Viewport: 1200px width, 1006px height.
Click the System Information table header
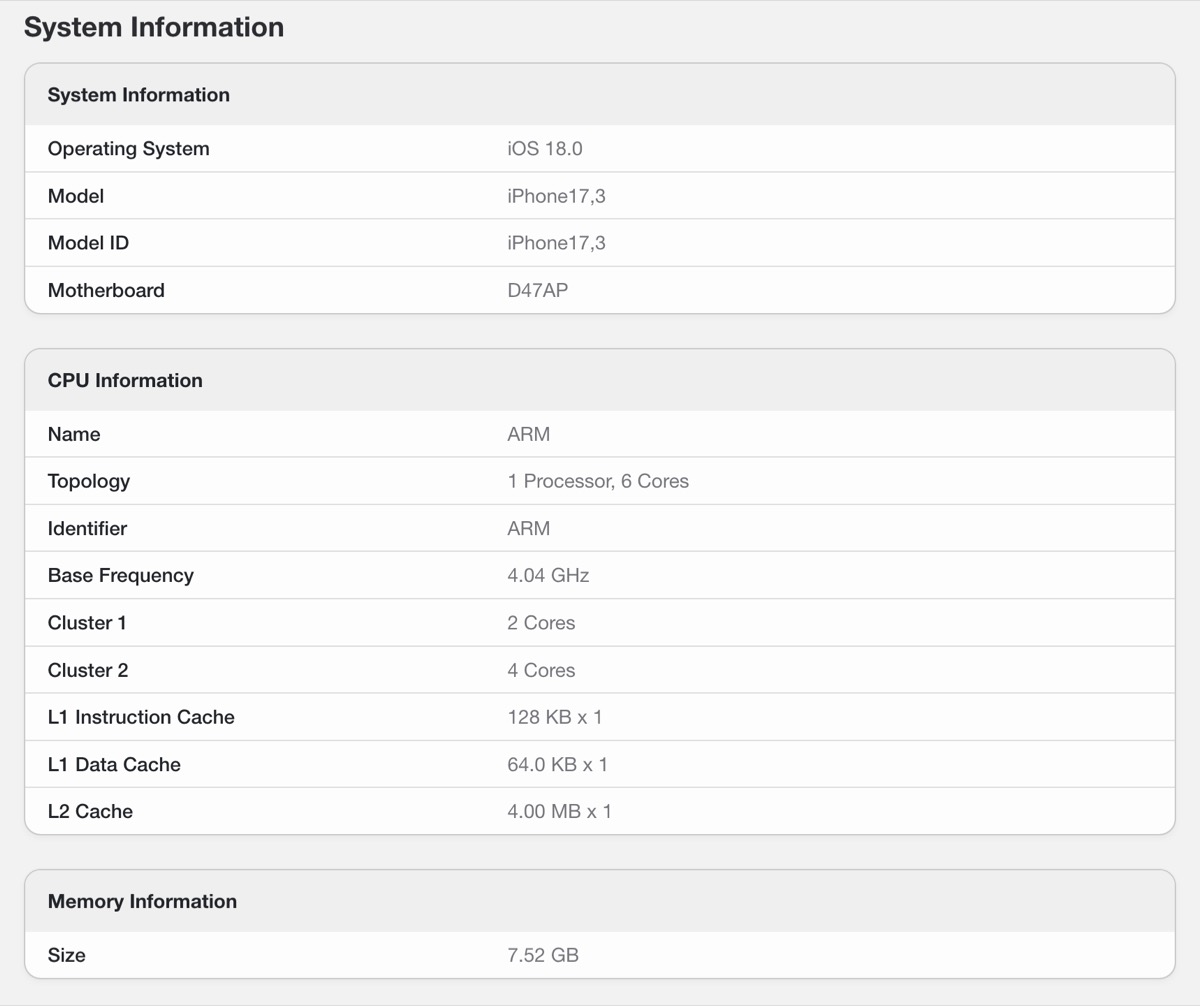click(139, 95)
